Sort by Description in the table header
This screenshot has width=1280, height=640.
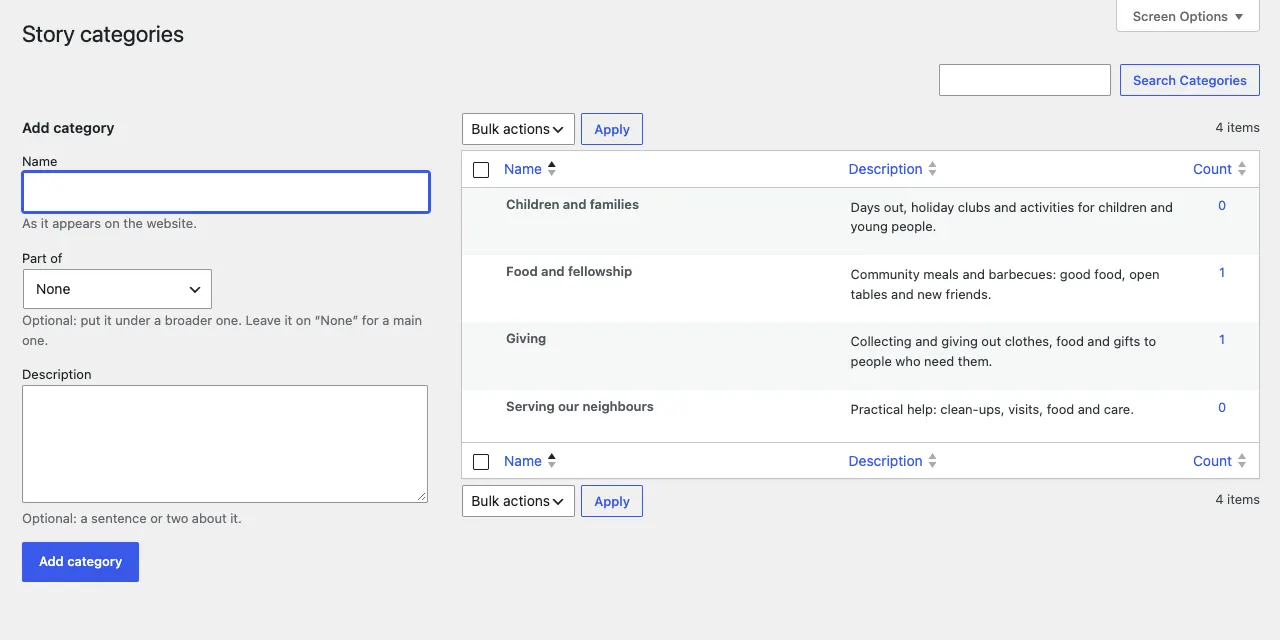[892, 169]
